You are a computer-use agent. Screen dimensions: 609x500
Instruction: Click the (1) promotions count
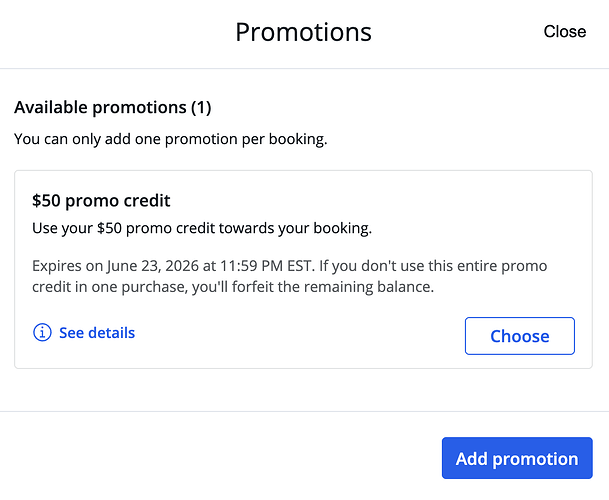200,107
